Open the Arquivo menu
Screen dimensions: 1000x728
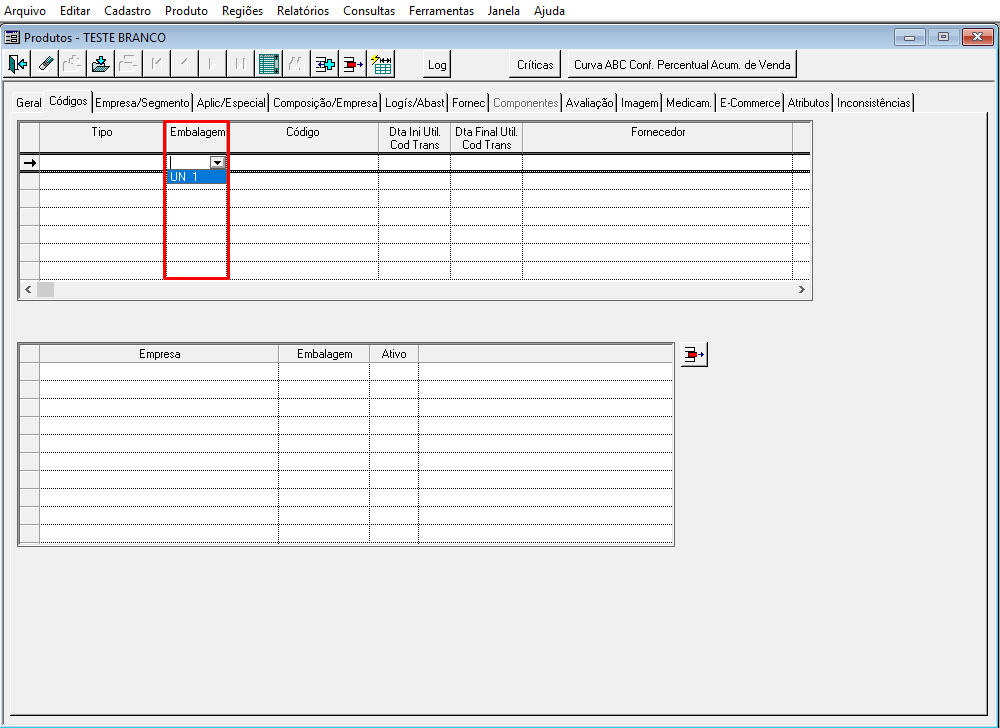point(25,11)
